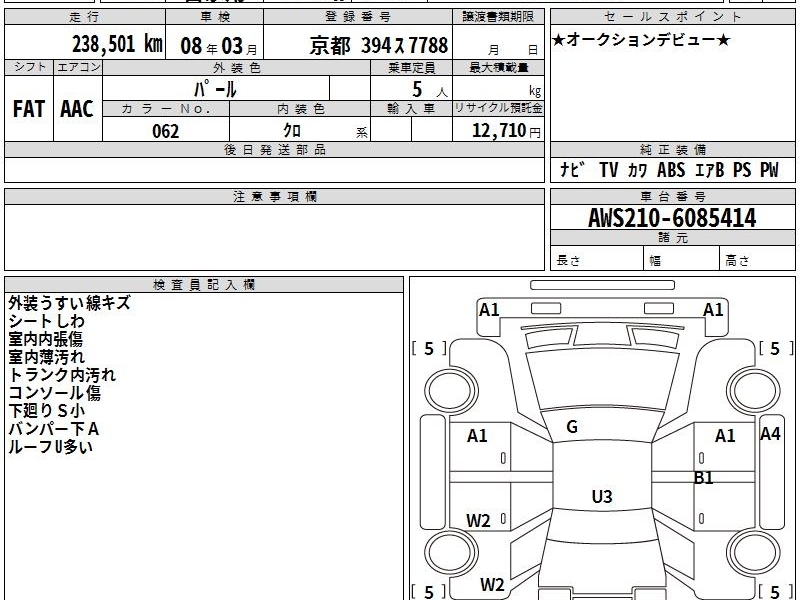Click the seating capacity 5 人

pos(429,90)
